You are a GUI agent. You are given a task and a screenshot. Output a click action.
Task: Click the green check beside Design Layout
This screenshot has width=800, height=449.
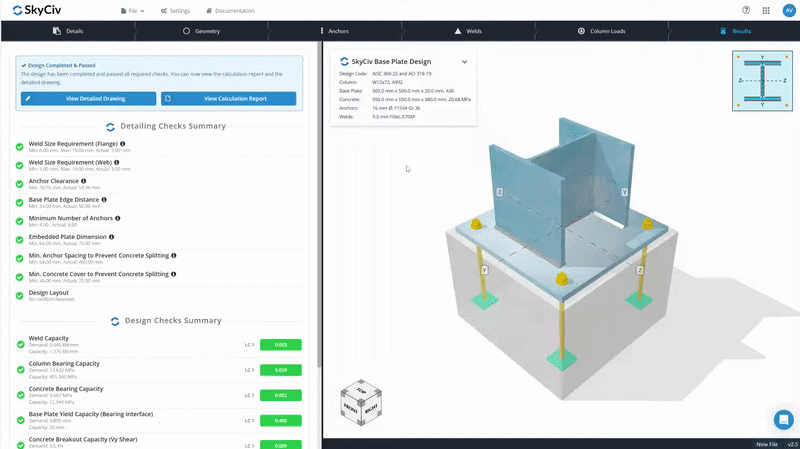[x=19, y=296]
